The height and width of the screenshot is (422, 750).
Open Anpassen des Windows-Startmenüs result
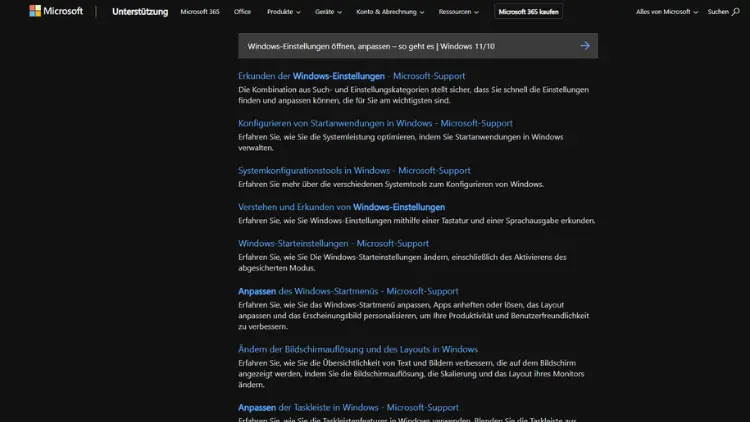[x=348, y=291]
